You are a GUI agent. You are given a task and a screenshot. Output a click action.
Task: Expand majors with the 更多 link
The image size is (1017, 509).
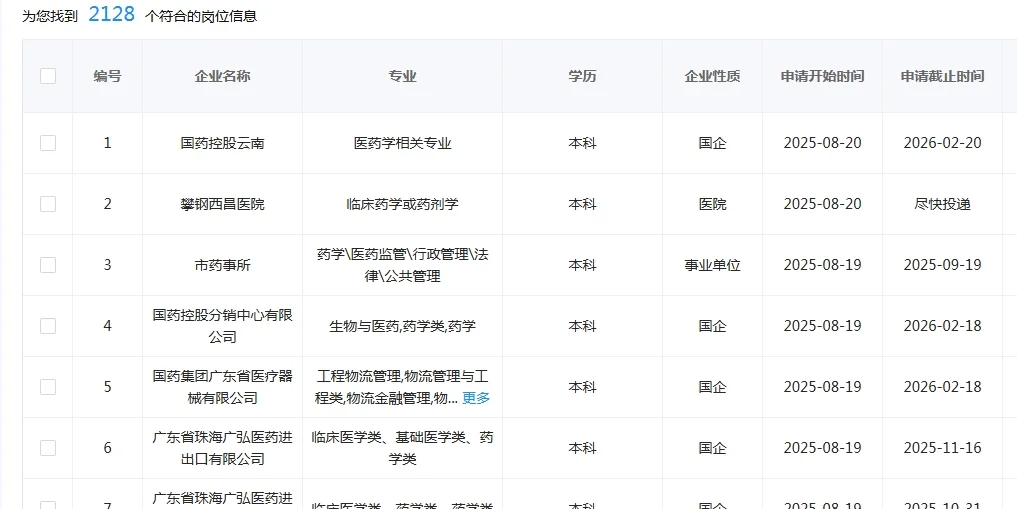pyautogui.click(x=476, y=398)
